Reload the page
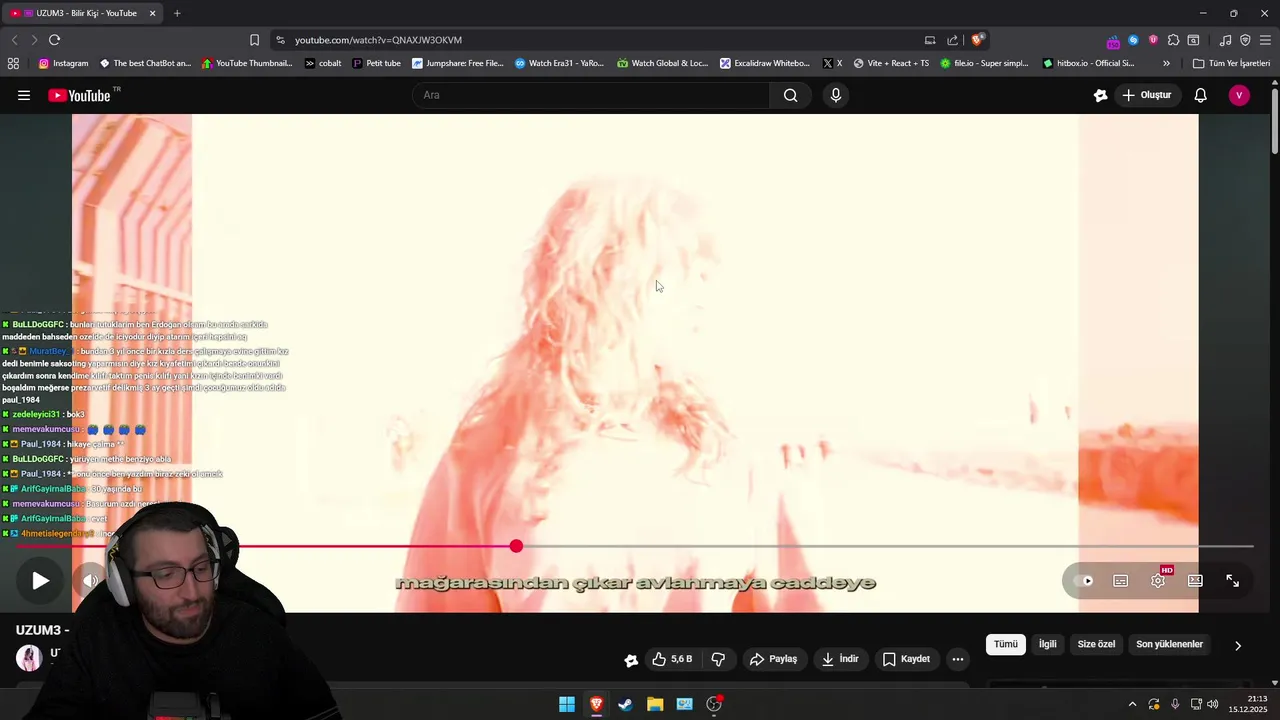Image resolution: width=1280 pixels, height=720 pixels. pos(54,40)
